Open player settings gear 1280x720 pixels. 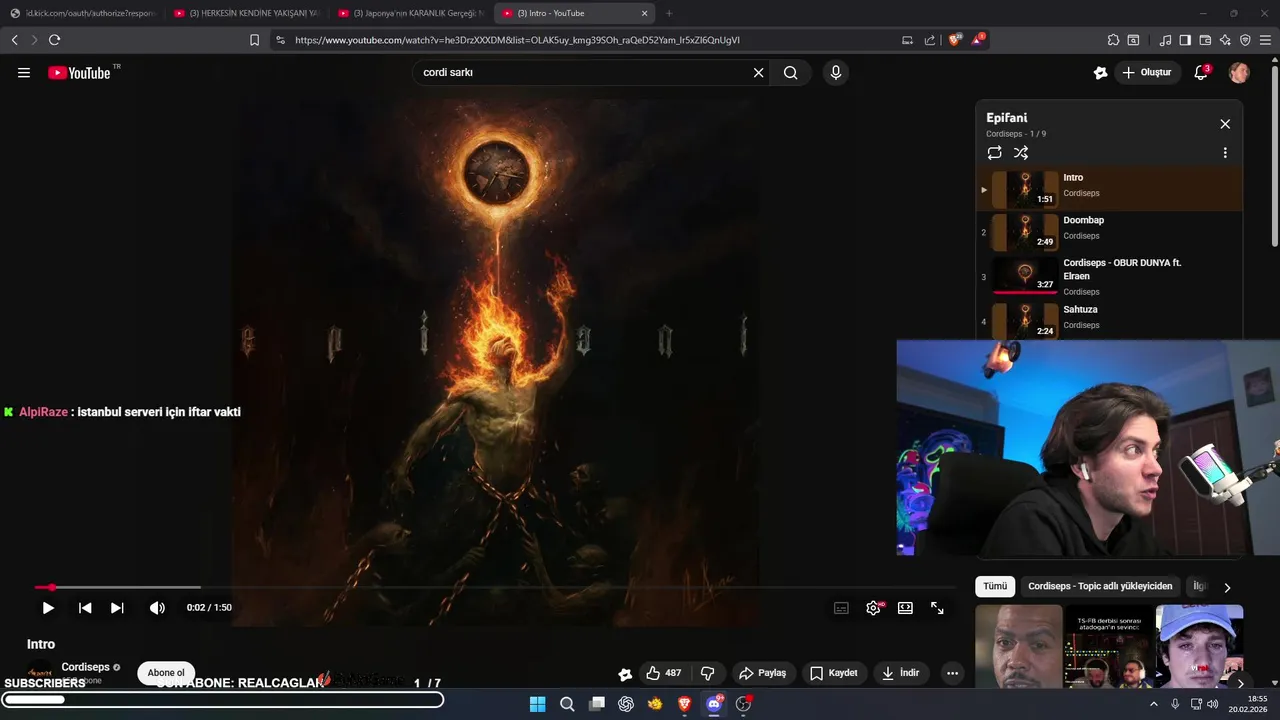point(874,608)
